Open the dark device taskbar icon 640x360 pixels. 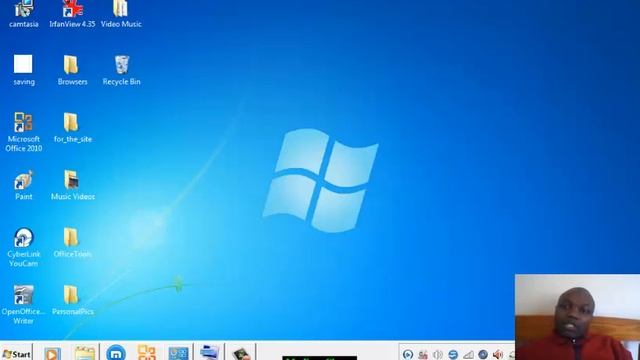pos(241,353)
